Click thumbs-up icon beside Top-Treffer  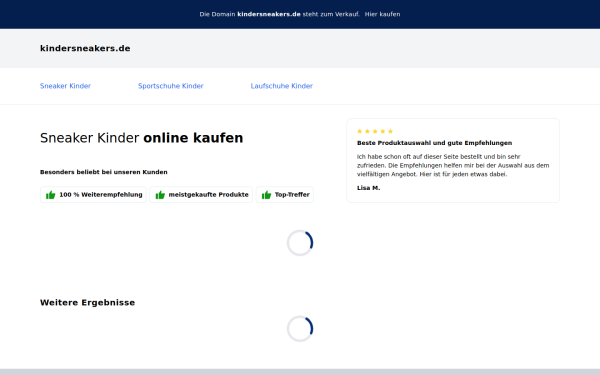[266, 195]
